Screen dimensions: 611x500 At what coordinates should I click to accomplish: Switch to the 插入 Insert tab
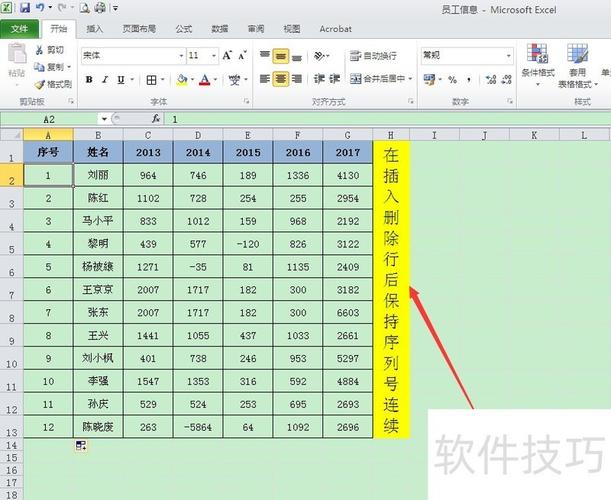coord(94,29)
